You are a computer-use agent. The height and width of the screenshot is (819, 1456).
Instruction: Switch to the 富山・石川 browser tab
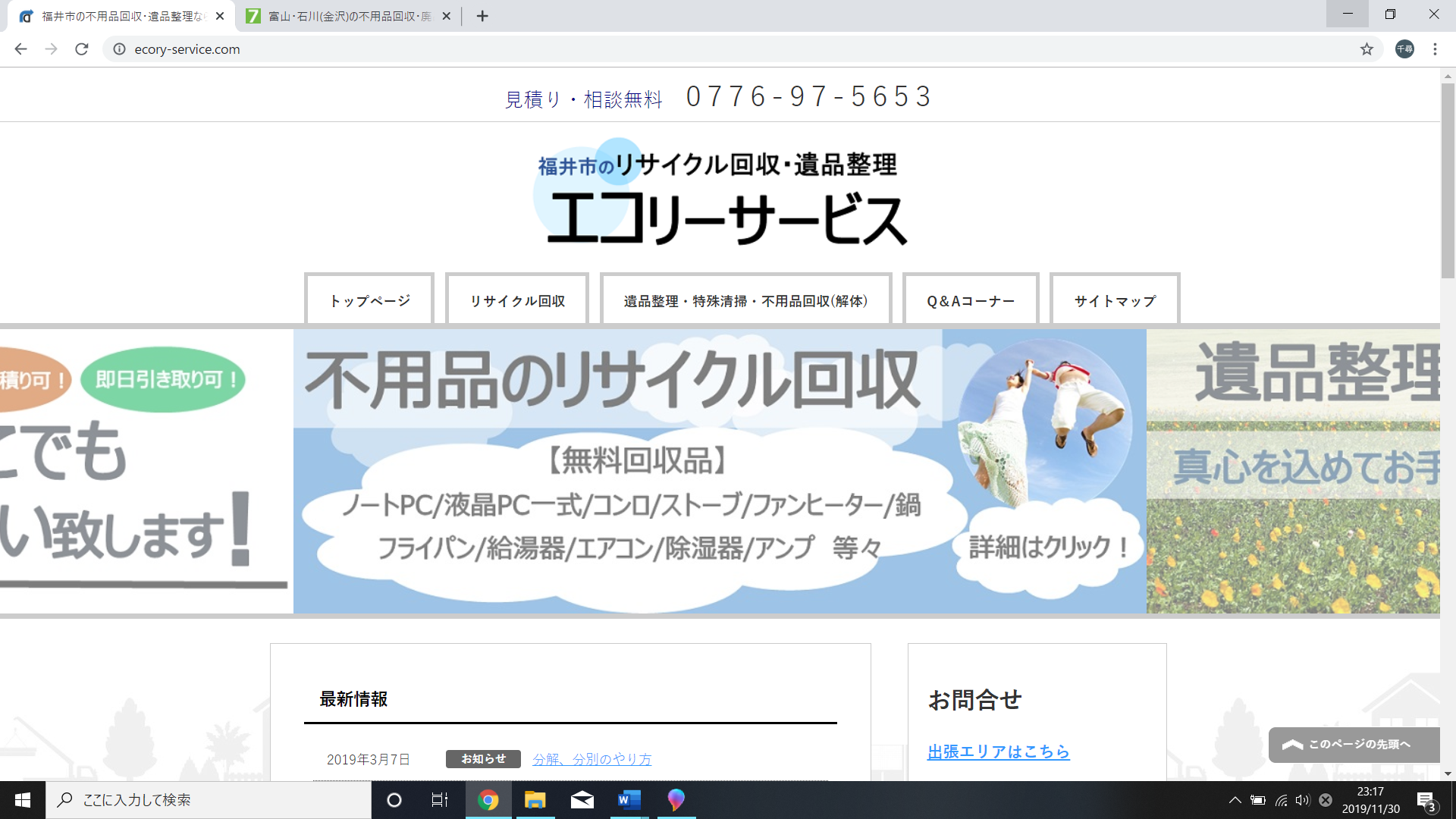[x=349, y=16]
